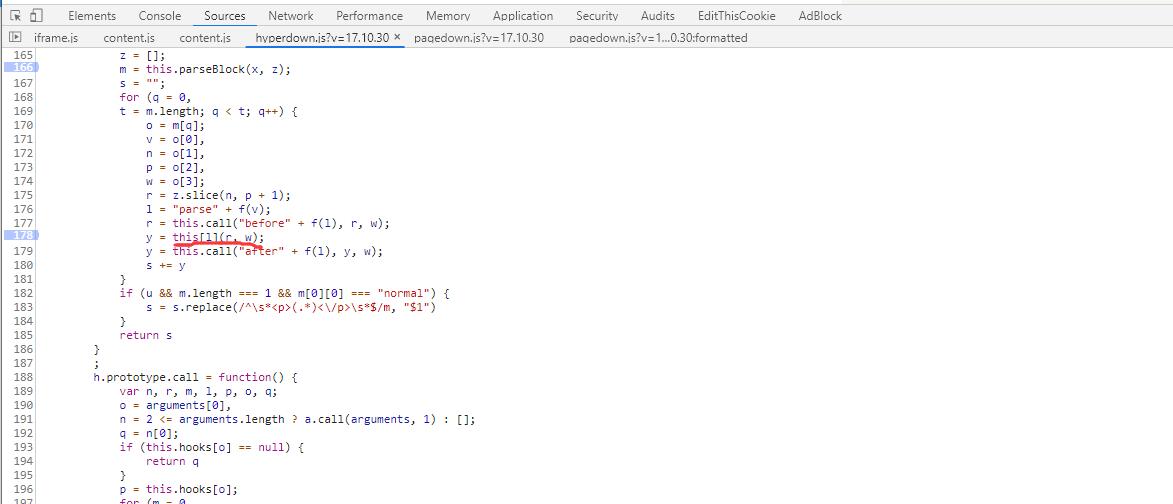Open the Network panel
Viewport: 1173px width, 504px height.
[290, 16]
